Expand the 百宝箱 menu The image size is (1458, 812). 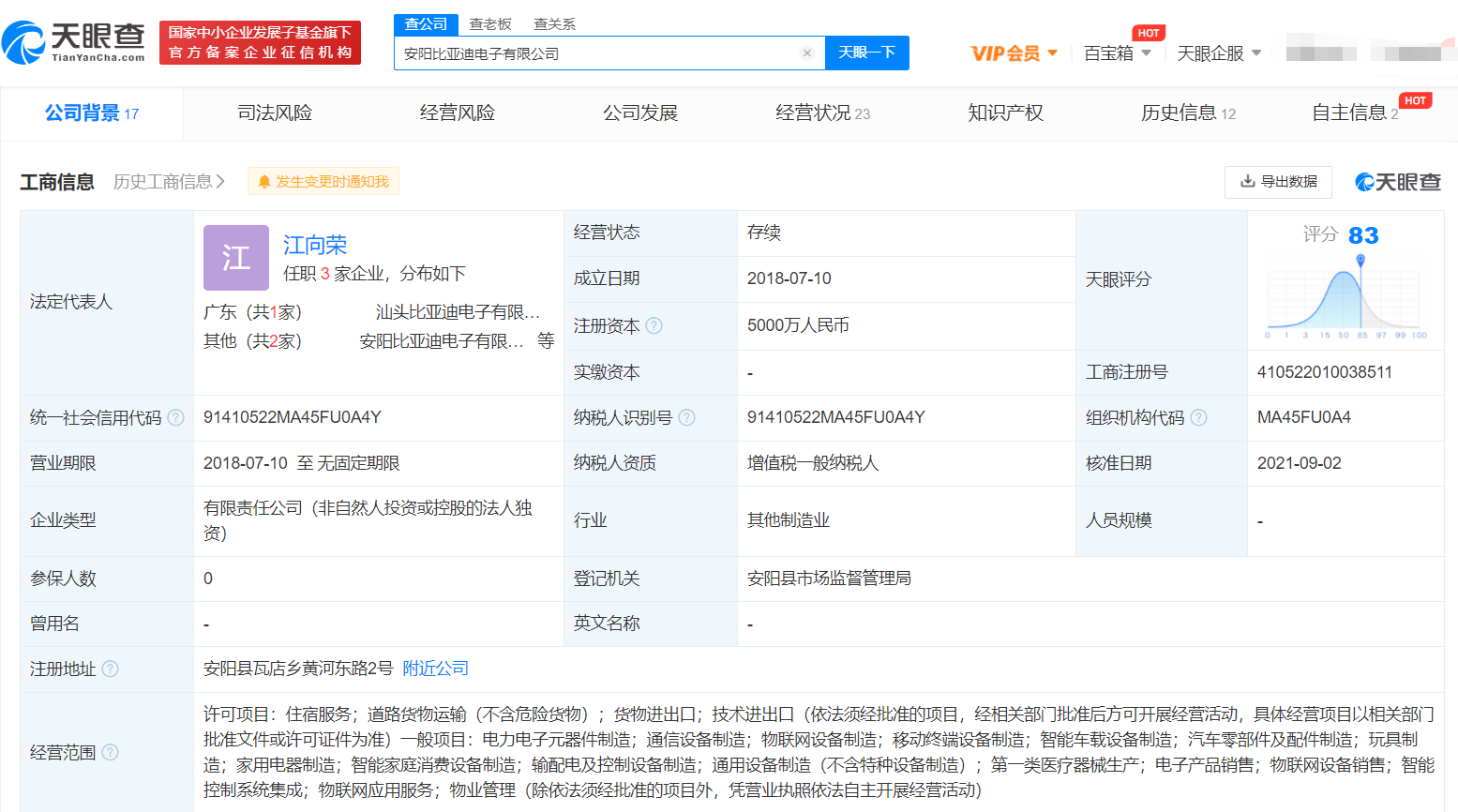(x=1117, y=53)
